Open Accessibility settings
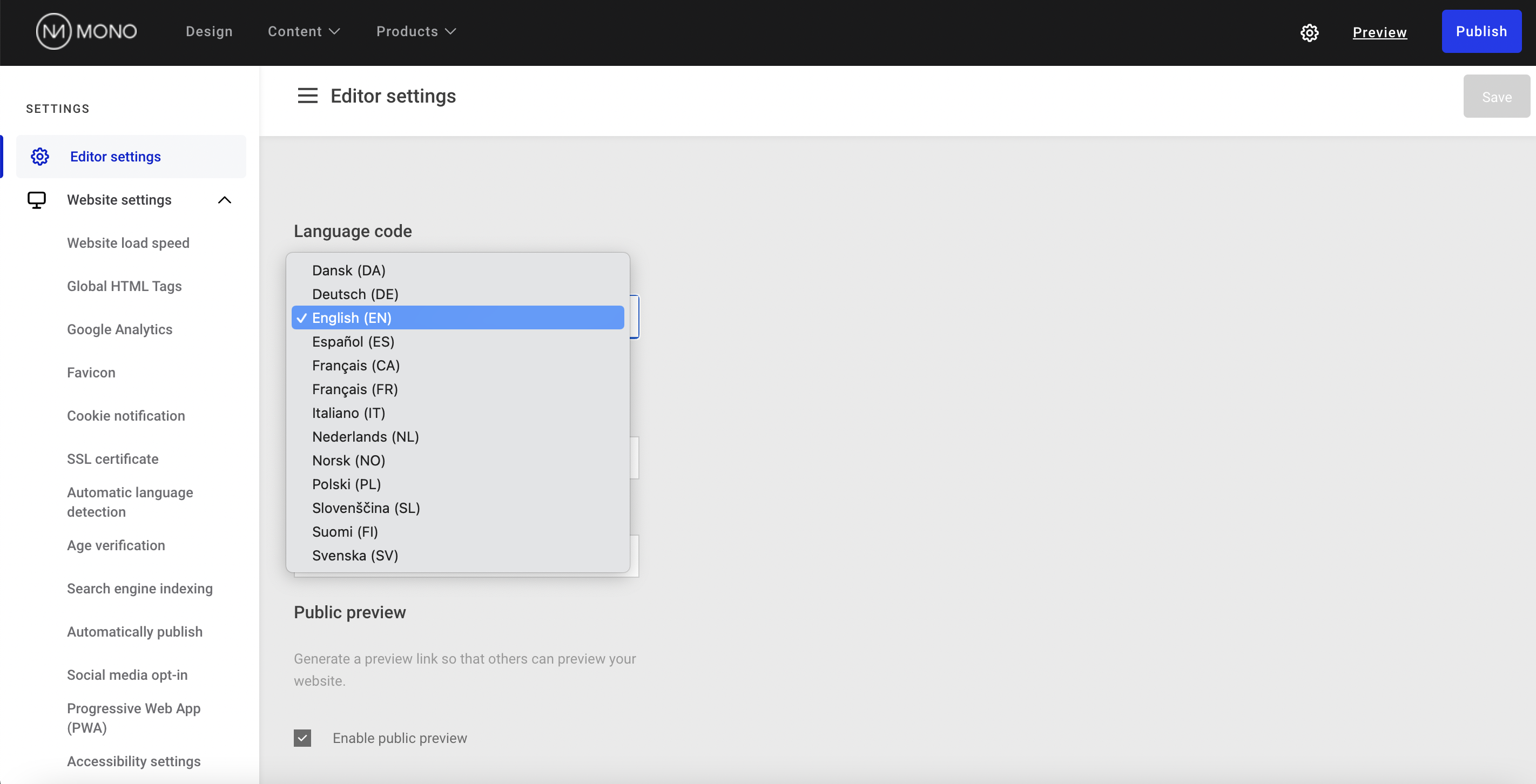The image size is (1536, 784). [x=133, y=761]
